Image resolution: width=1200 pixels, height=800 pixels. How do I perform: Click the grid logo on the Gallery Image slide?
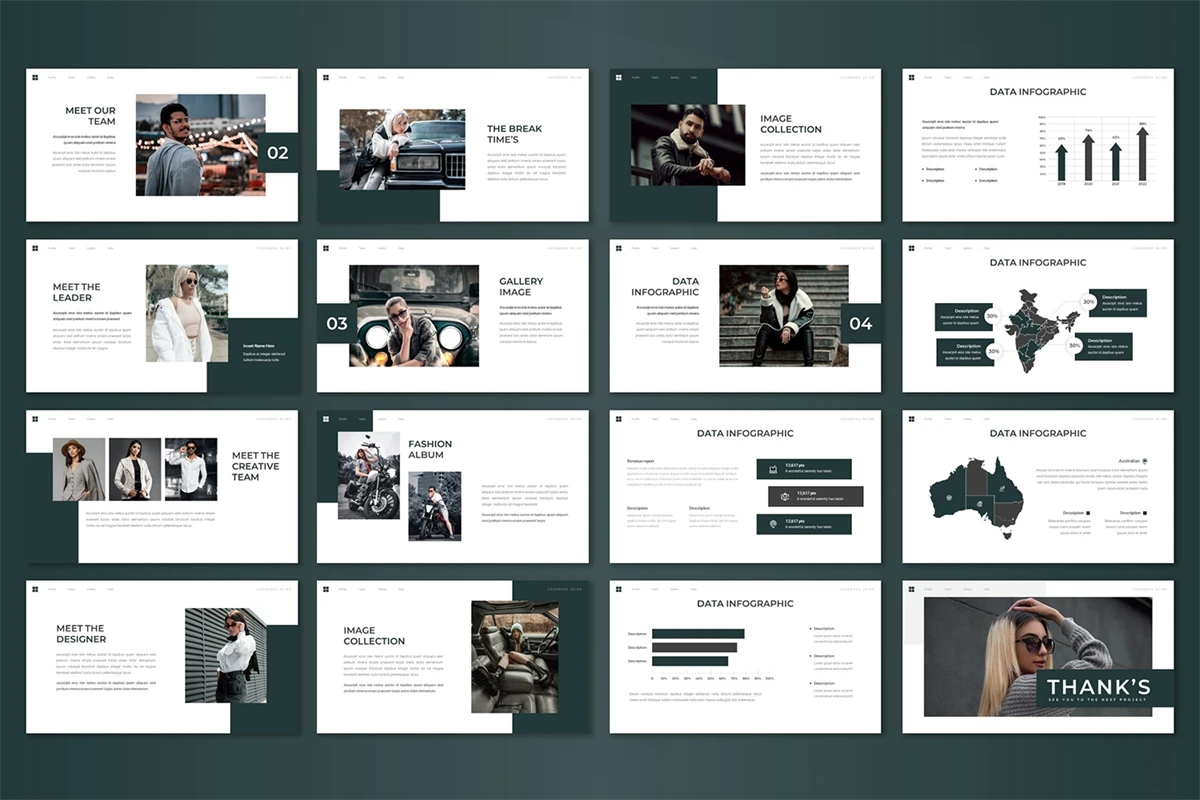[x=325, y=248]
